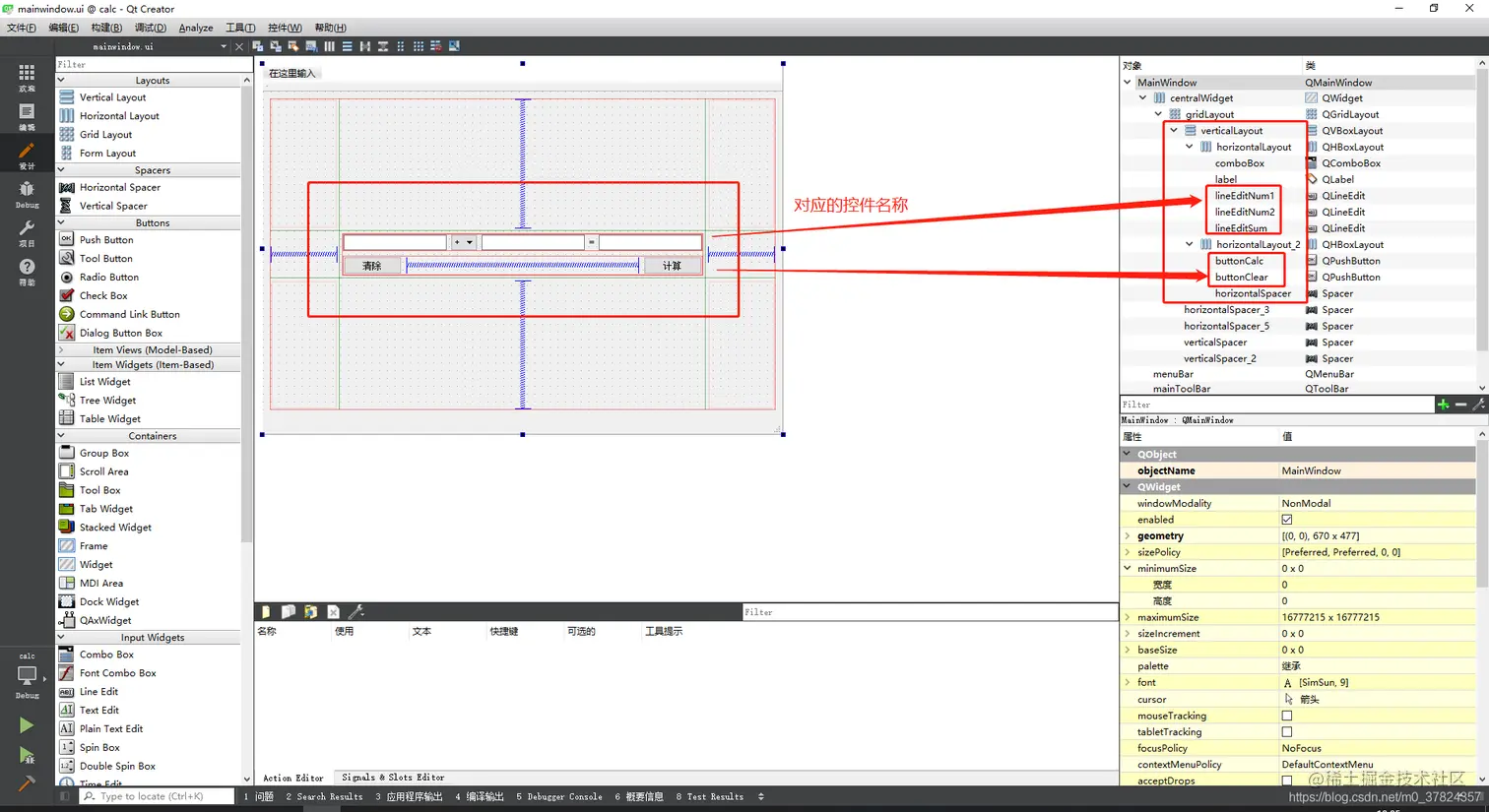Open the Analyze menu

(x=196, y=28)
